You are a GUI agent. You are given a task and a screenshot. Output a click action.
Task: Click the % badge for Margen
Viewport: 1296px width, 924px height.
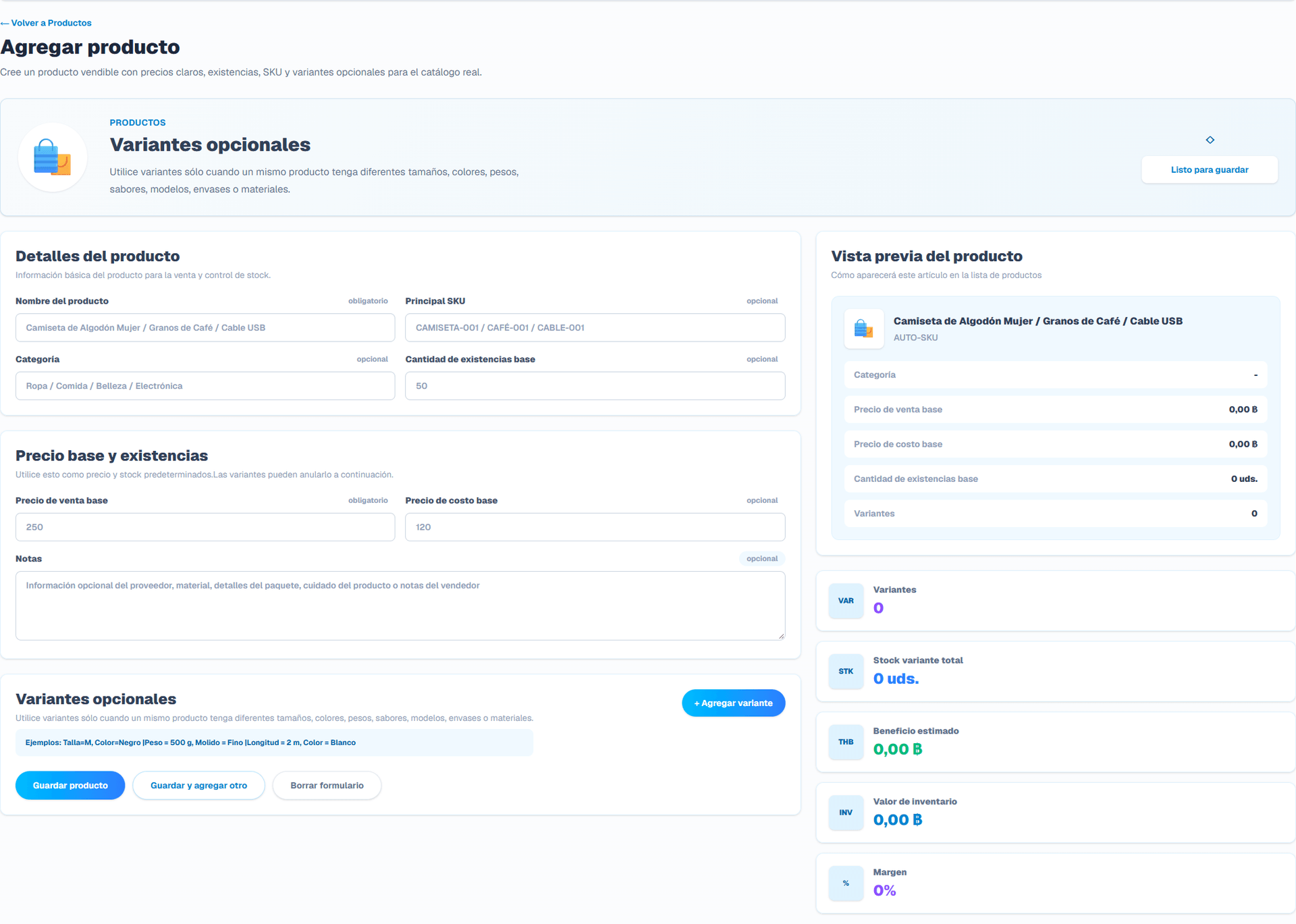[x=846, y=884]
